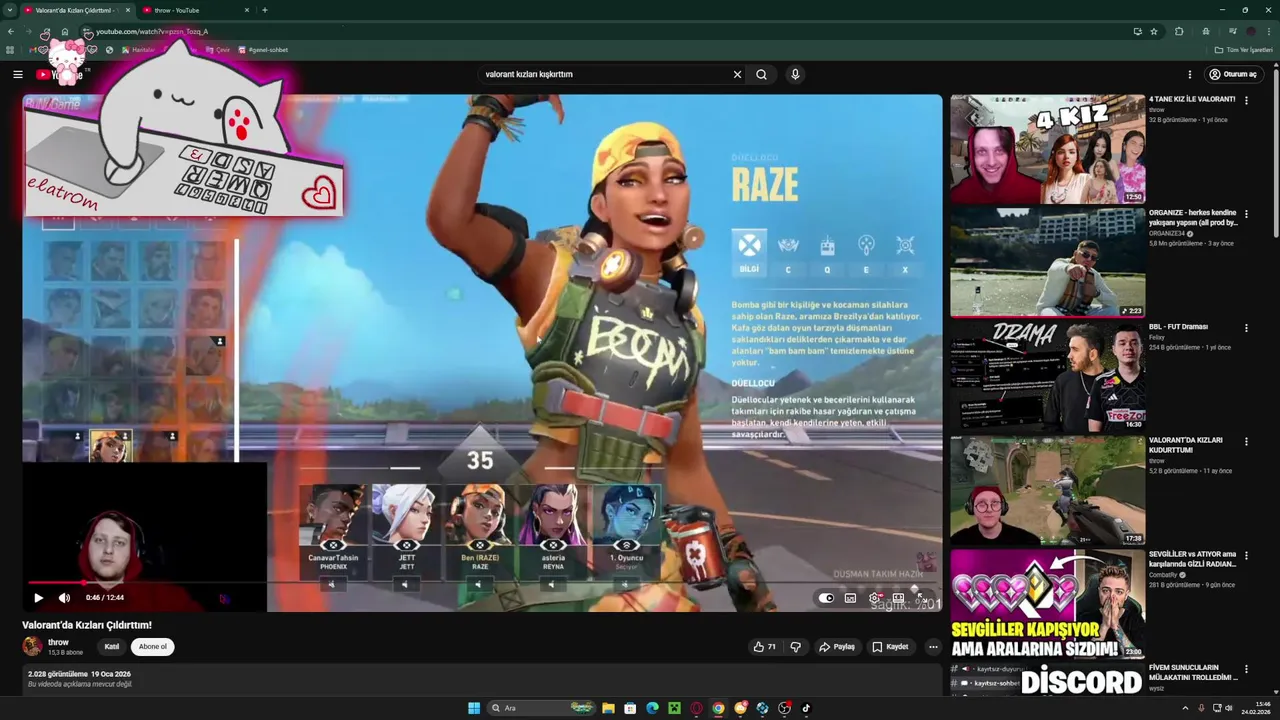Viewport: 1280px width, 720px height.
Task: Like the video with 71 likes
Action: [765, 647]
